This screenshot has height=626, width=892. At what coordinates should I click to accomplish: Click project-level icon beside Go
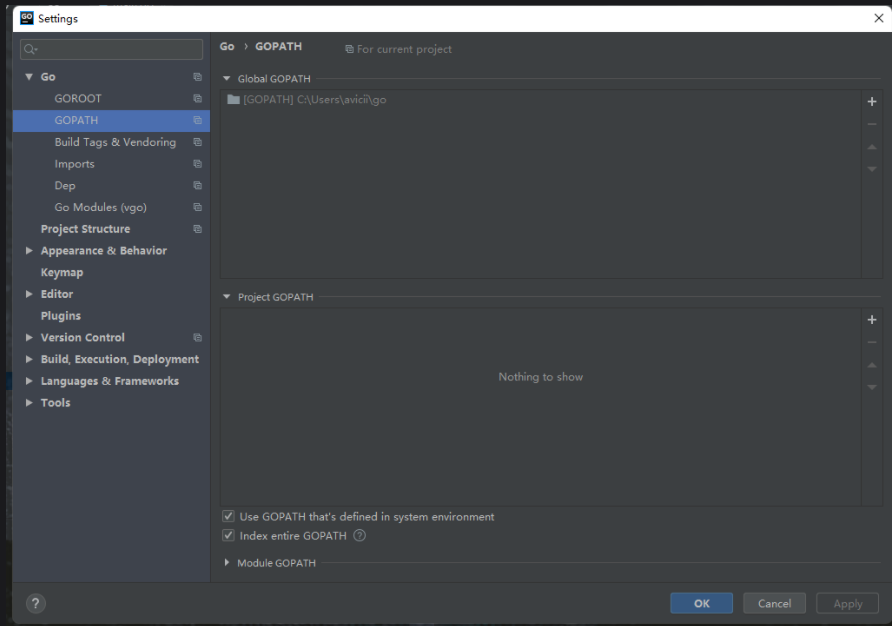tap(197, 77)
